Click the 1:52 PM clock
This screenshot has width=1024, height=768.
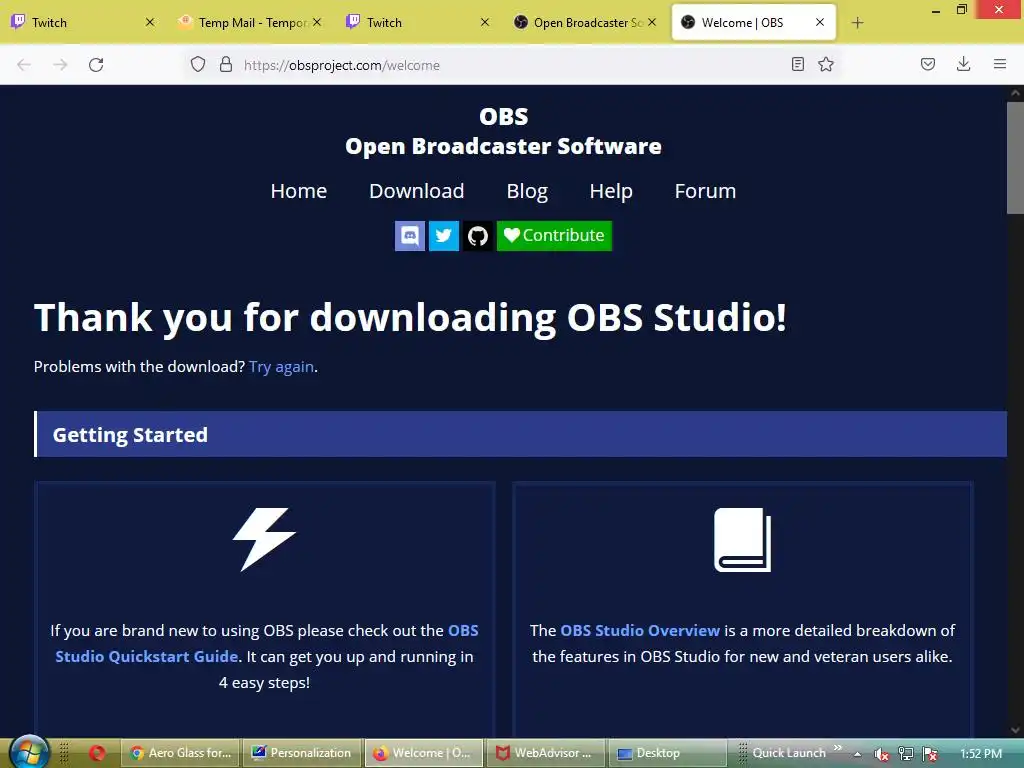tap(980, 754)
